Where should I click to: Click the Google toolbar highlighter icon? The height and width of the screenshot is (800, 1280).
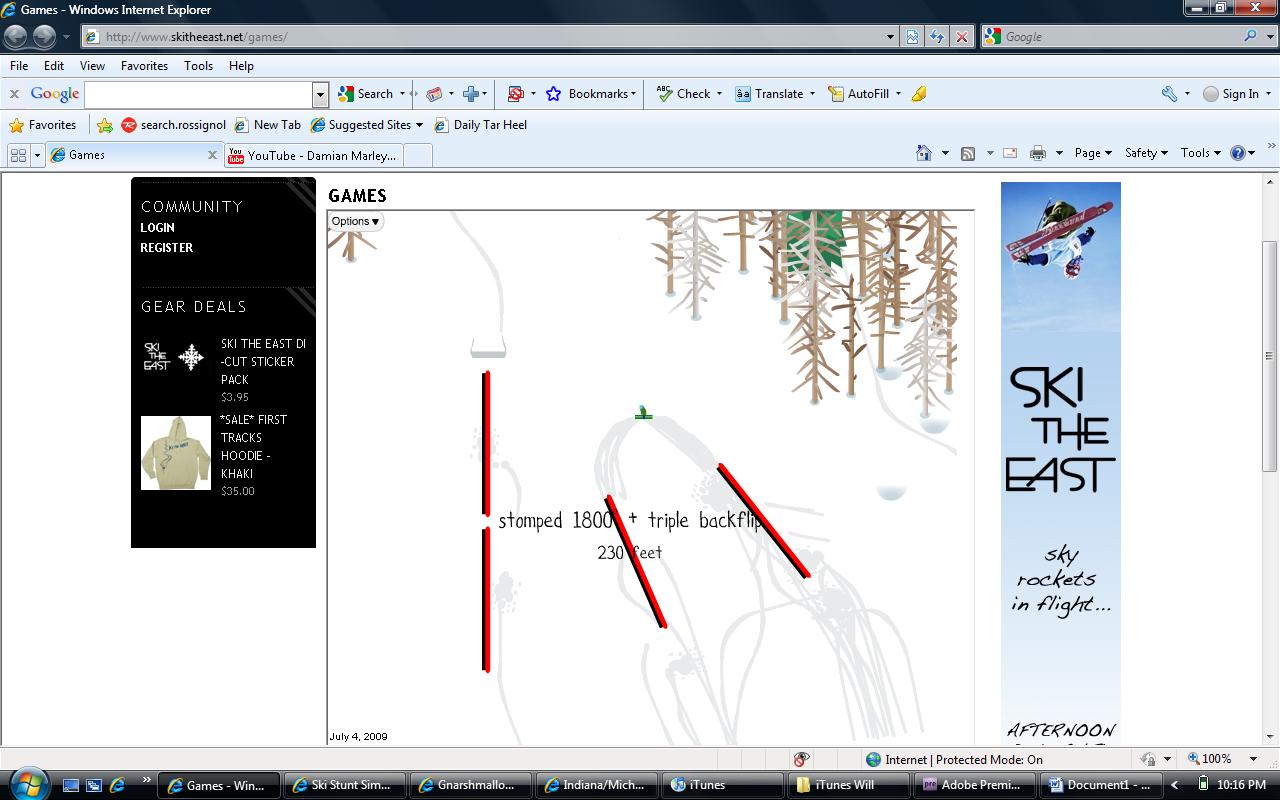919,94
